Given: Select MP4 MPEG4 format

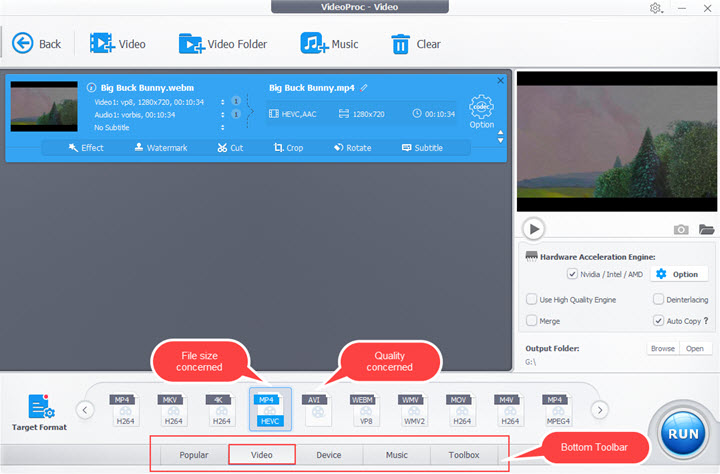Looking at the screenshot, I should tap(558, 409).
